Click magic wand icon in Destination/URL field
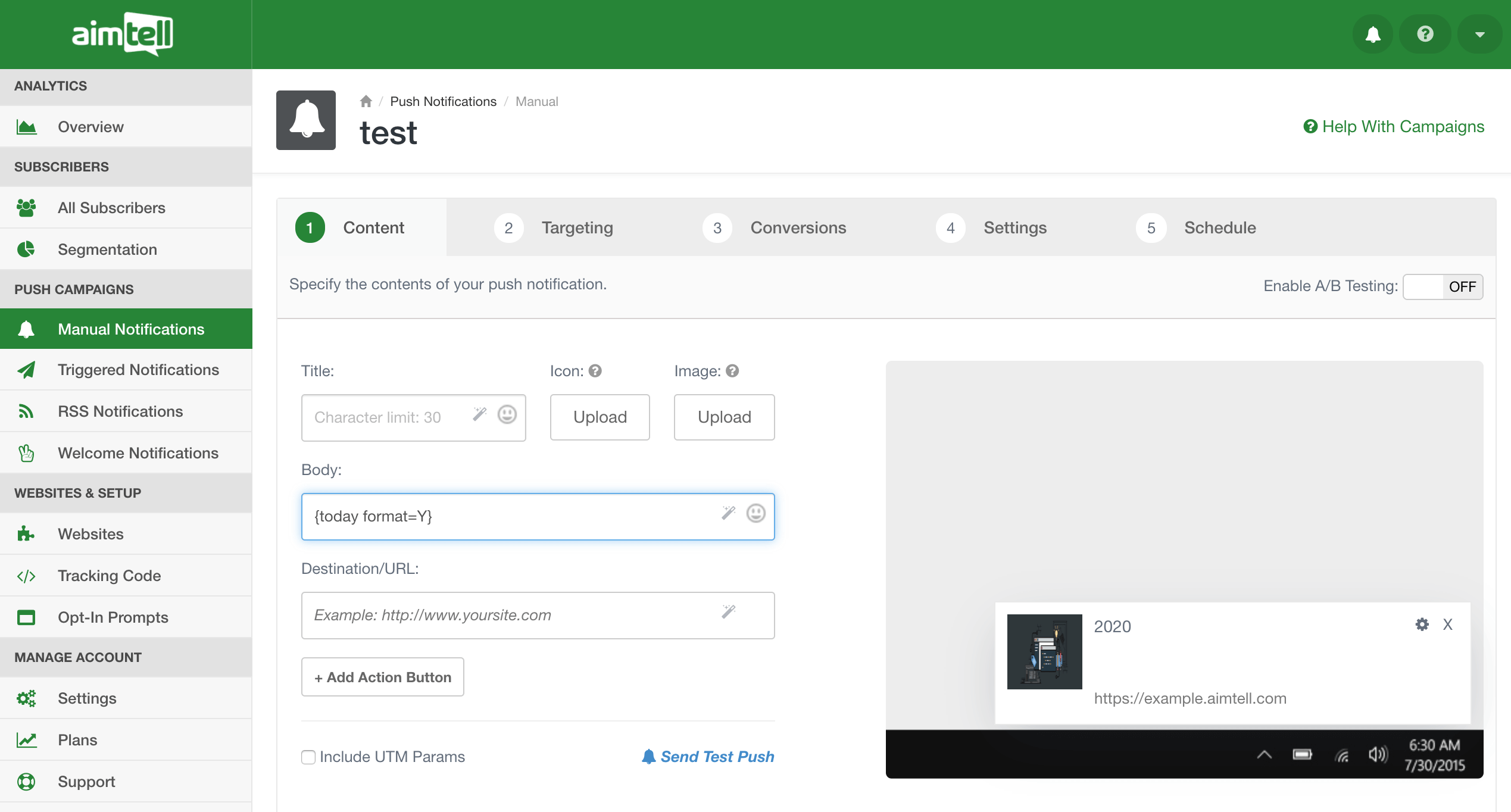The height and width of the screenshot is (812, 1511). tap(728, 612)
